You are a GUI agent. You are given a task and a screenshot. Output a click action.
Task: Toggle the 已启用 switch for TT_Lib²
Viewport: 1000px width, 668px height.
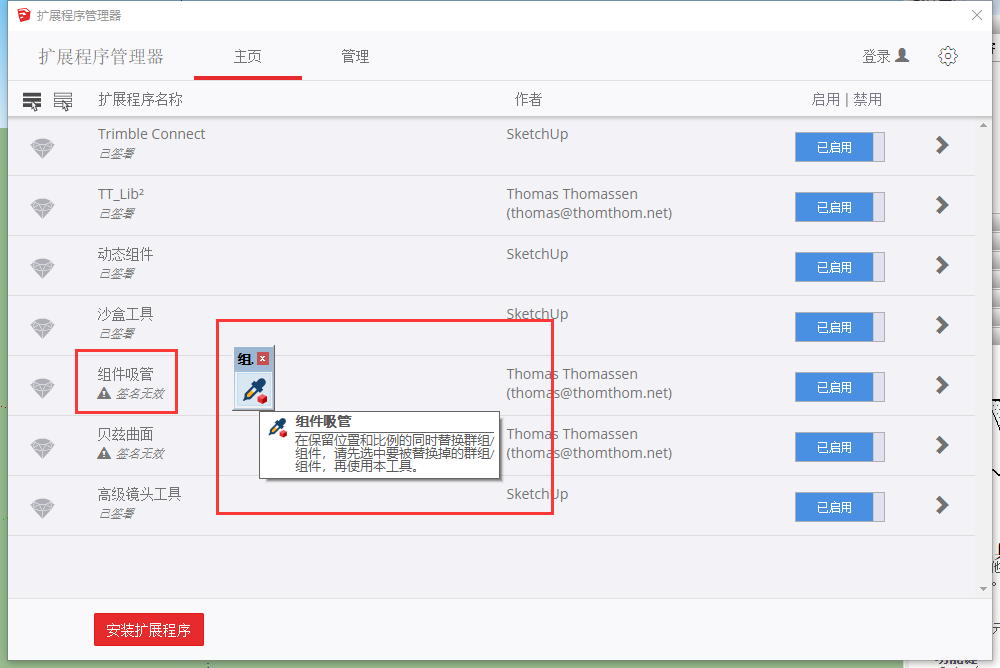(x=839, y=207)
